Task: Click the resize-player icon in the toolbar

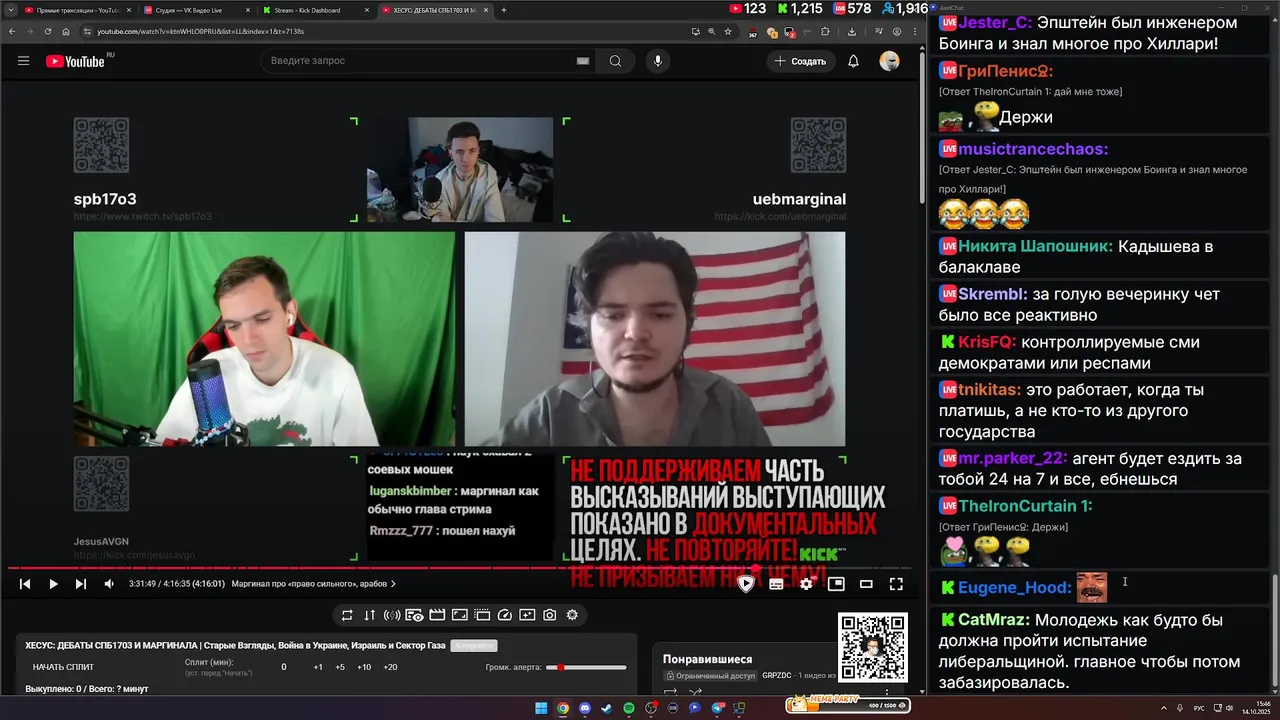Action: click(x=460, y=615)
